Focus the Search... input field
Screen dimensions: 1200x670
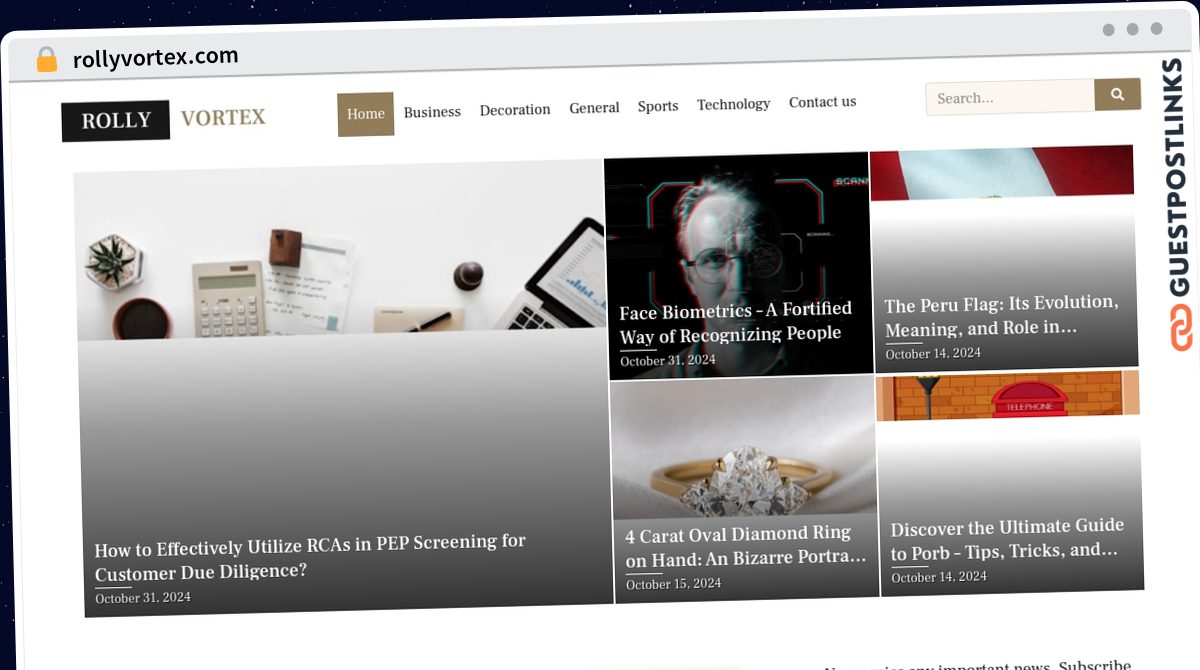(x=1010, y=98)
